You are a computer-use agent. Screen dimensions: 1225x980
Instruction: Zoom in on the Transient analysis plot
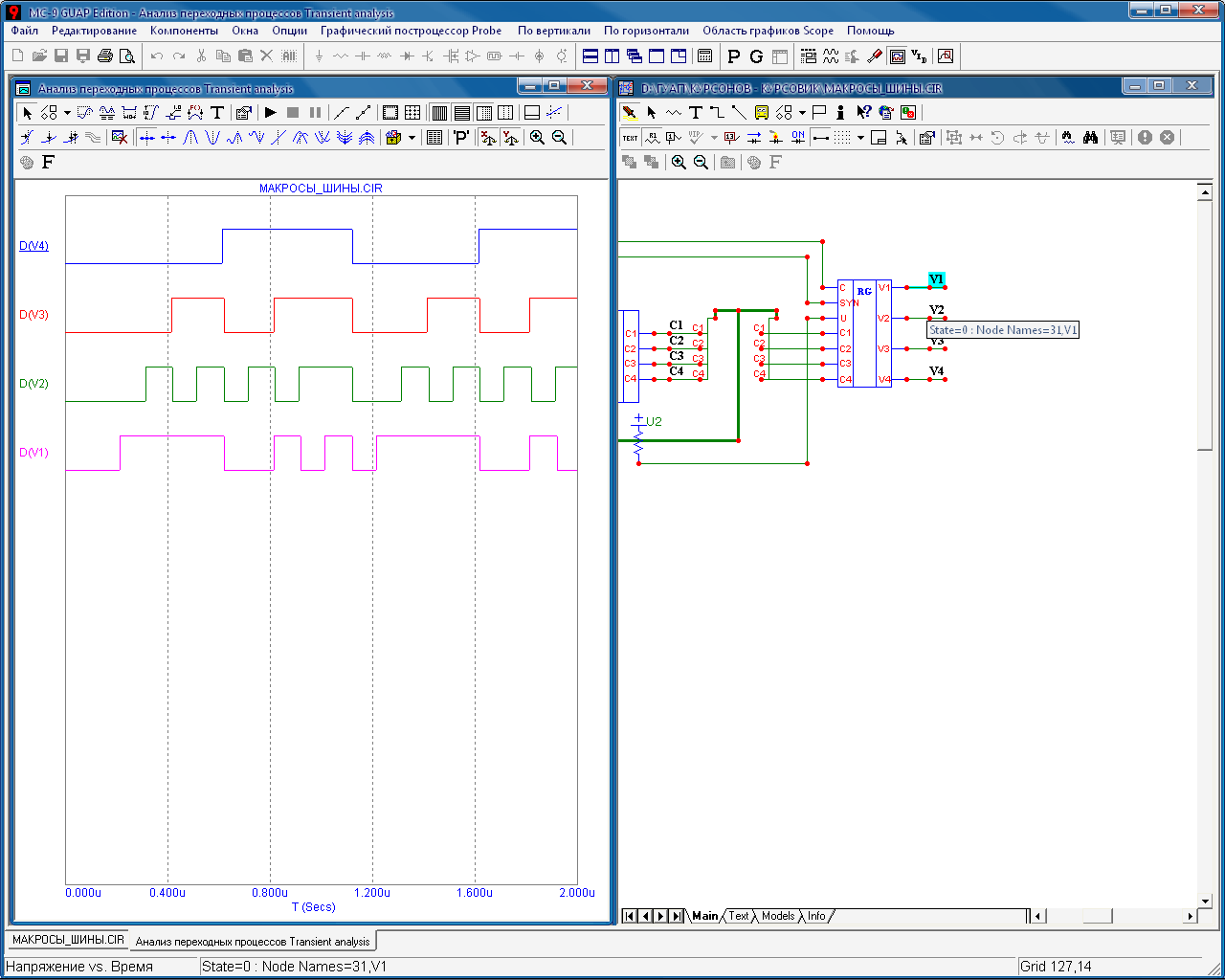coord(537,138)
